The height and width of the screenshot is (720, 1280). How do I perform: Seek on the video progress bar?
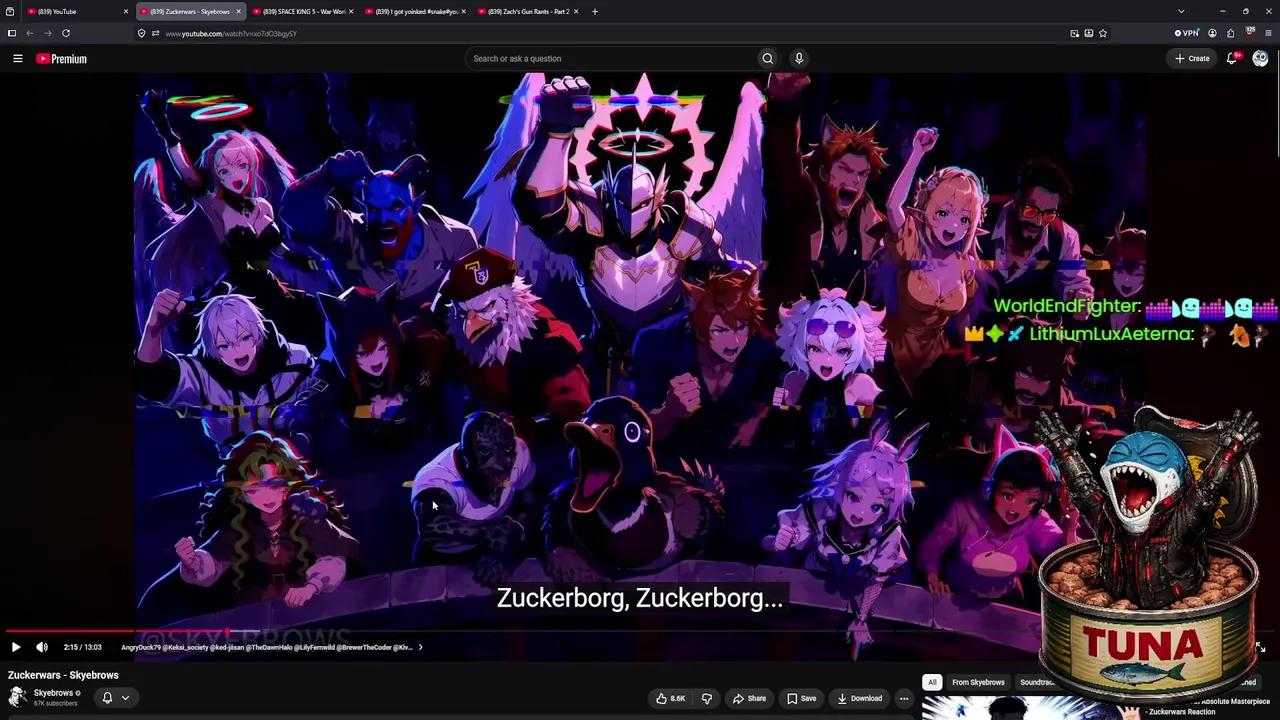(640, 632)
